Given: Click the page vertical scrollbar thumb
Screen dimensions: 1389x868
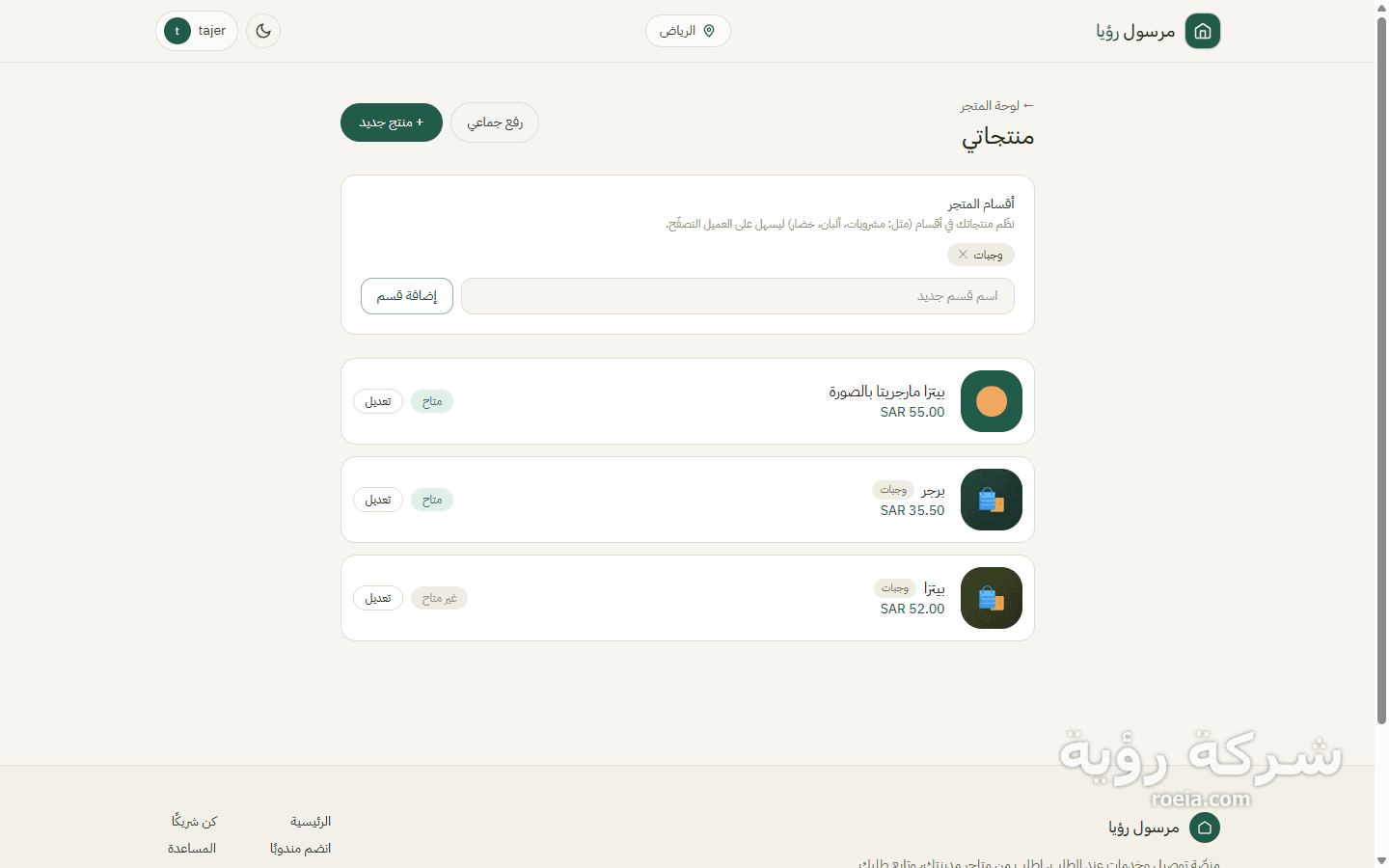Looking at the screenshot, I should 1381,370.
